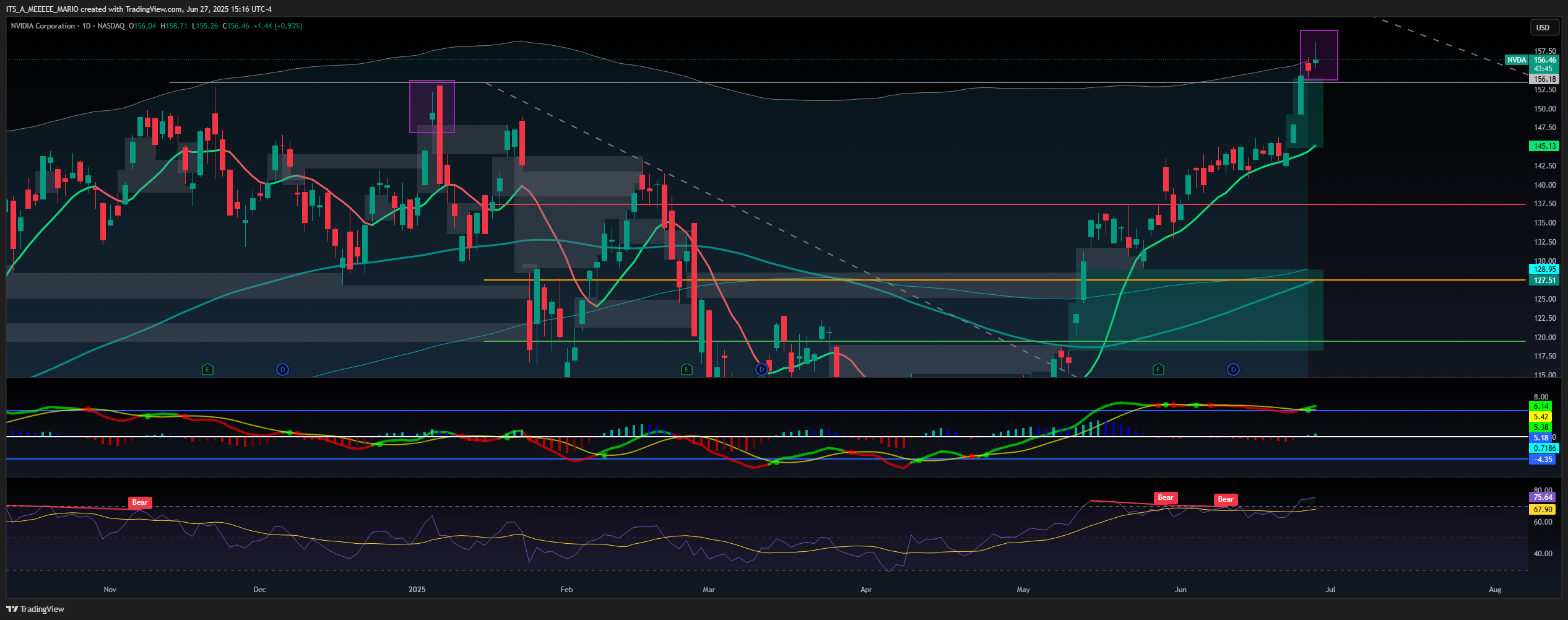Select the close value C156.46
The image size is (1568, 620).
click(236, 26)
